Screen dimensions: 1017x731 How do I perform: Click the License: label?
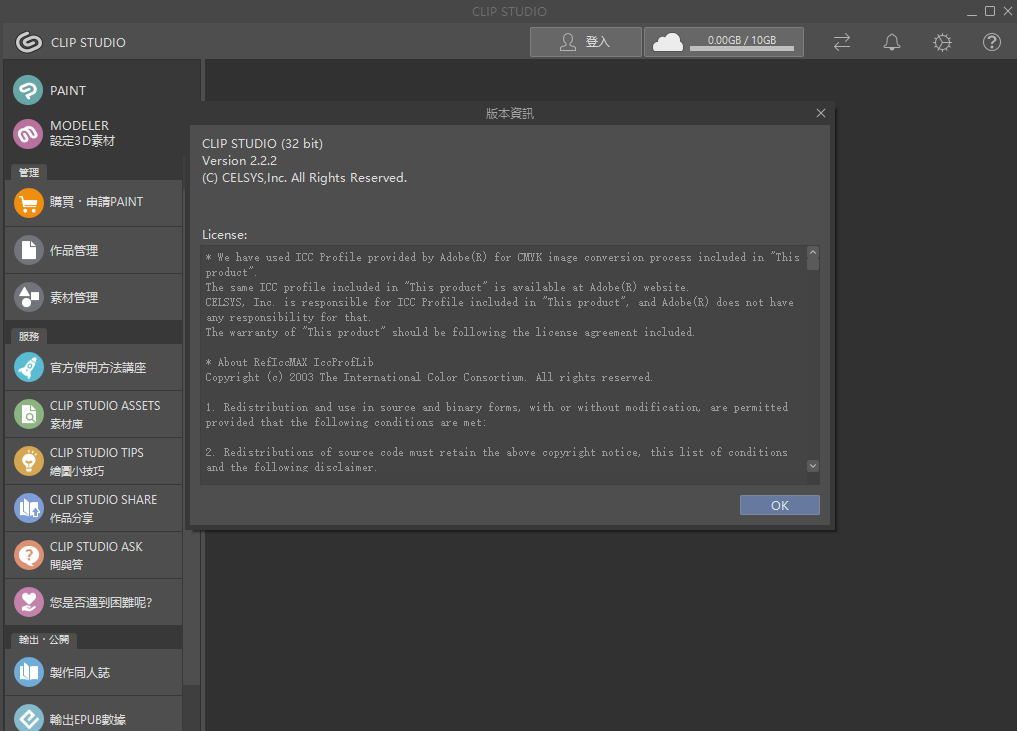[224, 235]
